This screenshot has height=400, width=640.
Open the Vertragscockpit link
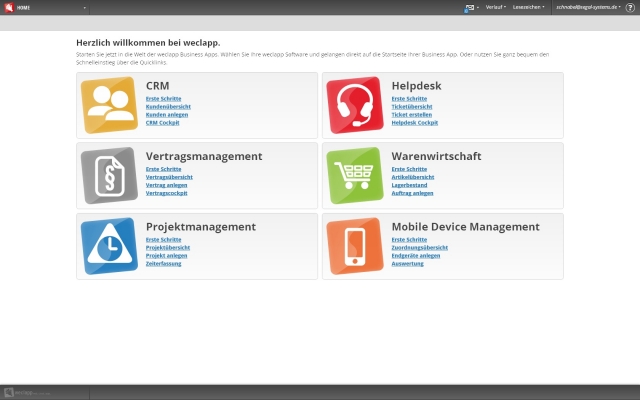[x=167, y=193]
